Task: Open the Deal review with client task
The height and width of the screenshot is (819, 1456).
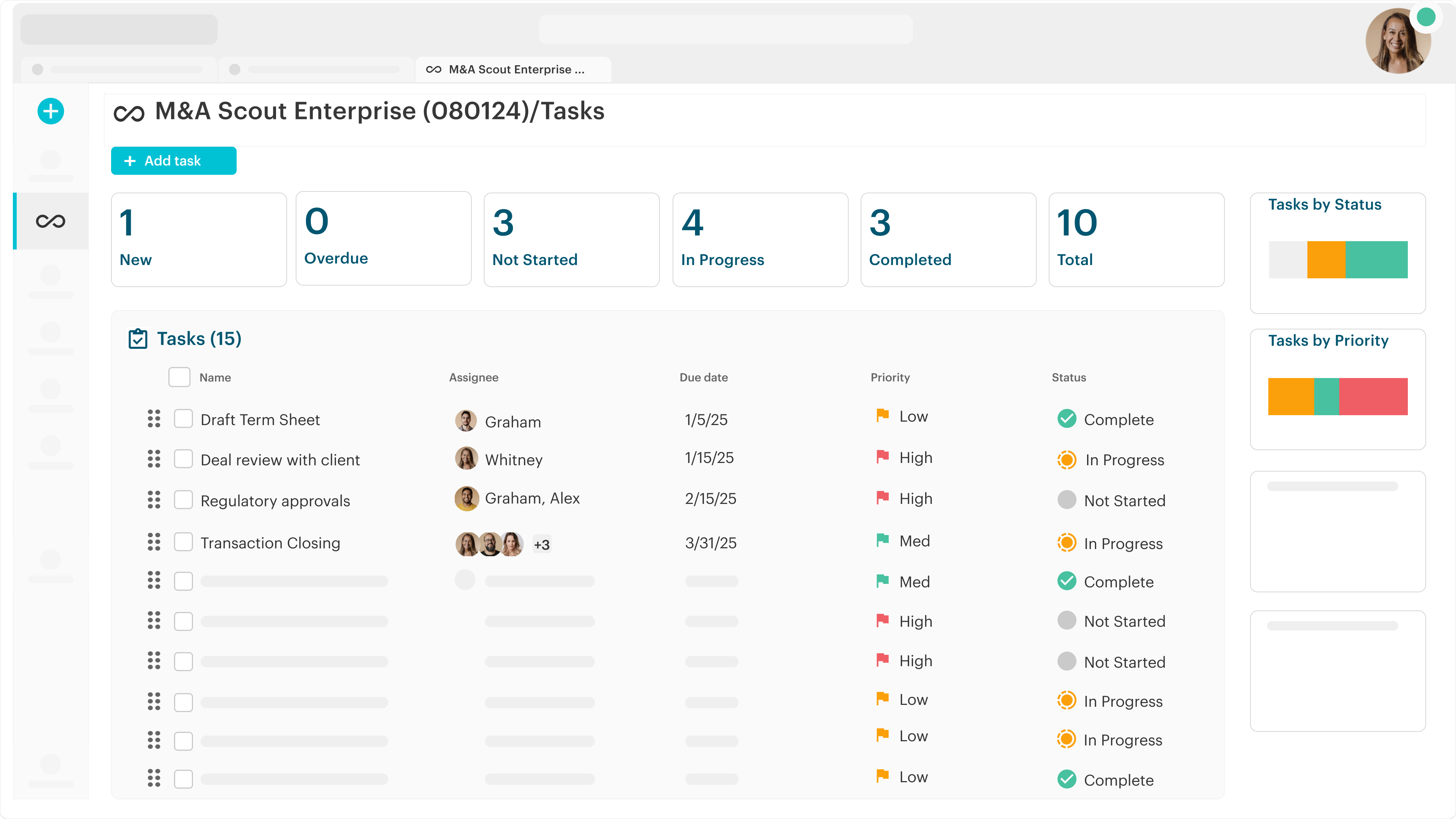Action: click(280, 460)
